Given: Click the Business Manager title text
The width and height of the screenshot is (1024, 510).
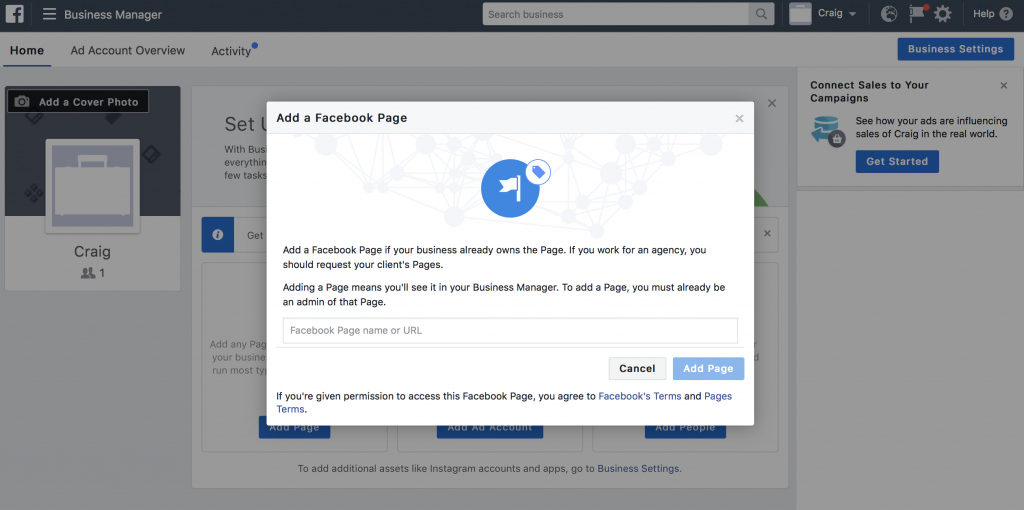Looking at the screenshot, I should 113,14.
